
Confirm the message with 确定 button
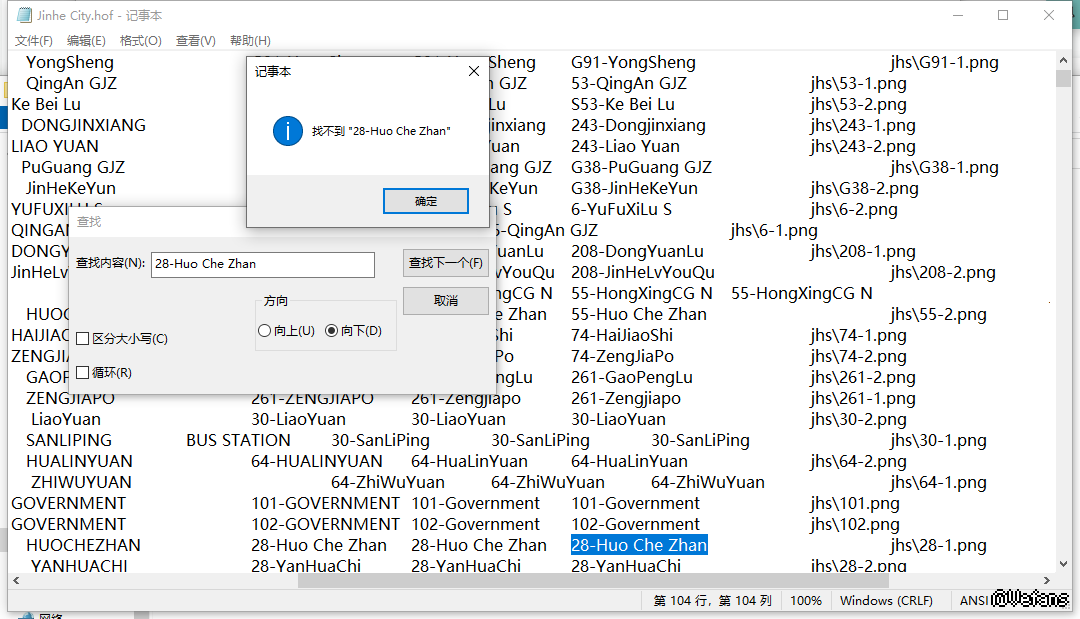[426, 201]
